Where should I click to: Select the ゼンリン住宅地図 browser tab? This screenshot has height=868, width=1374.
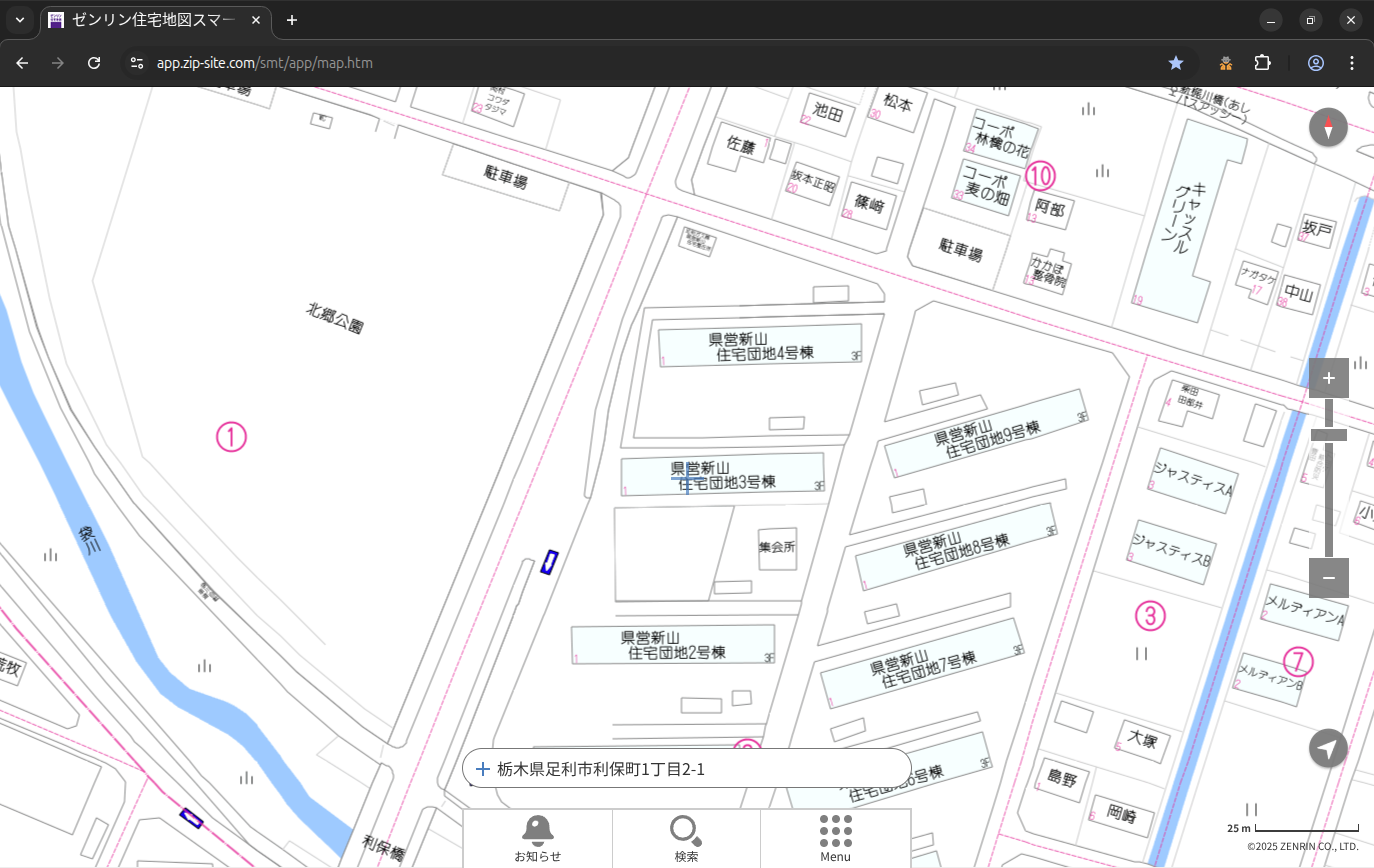150,20
